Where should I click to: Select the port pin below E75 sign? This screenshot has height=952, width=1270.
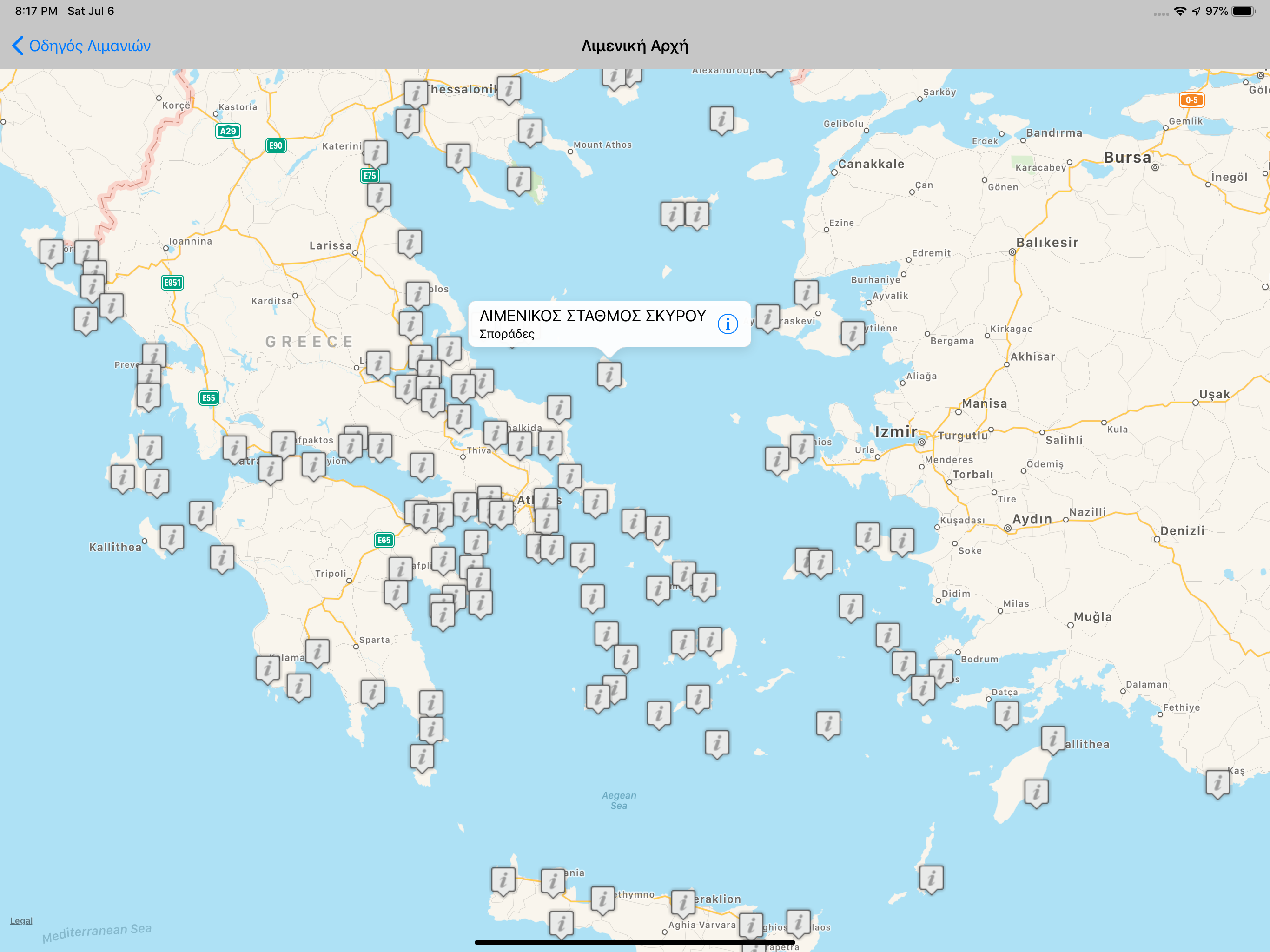378,197
